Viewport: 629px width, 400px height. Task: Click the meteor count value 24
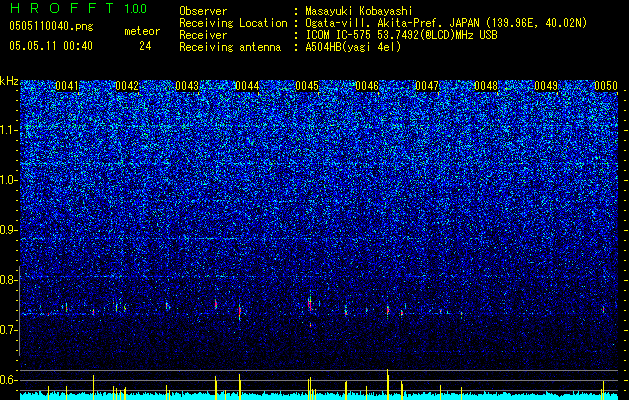[145, 46]
